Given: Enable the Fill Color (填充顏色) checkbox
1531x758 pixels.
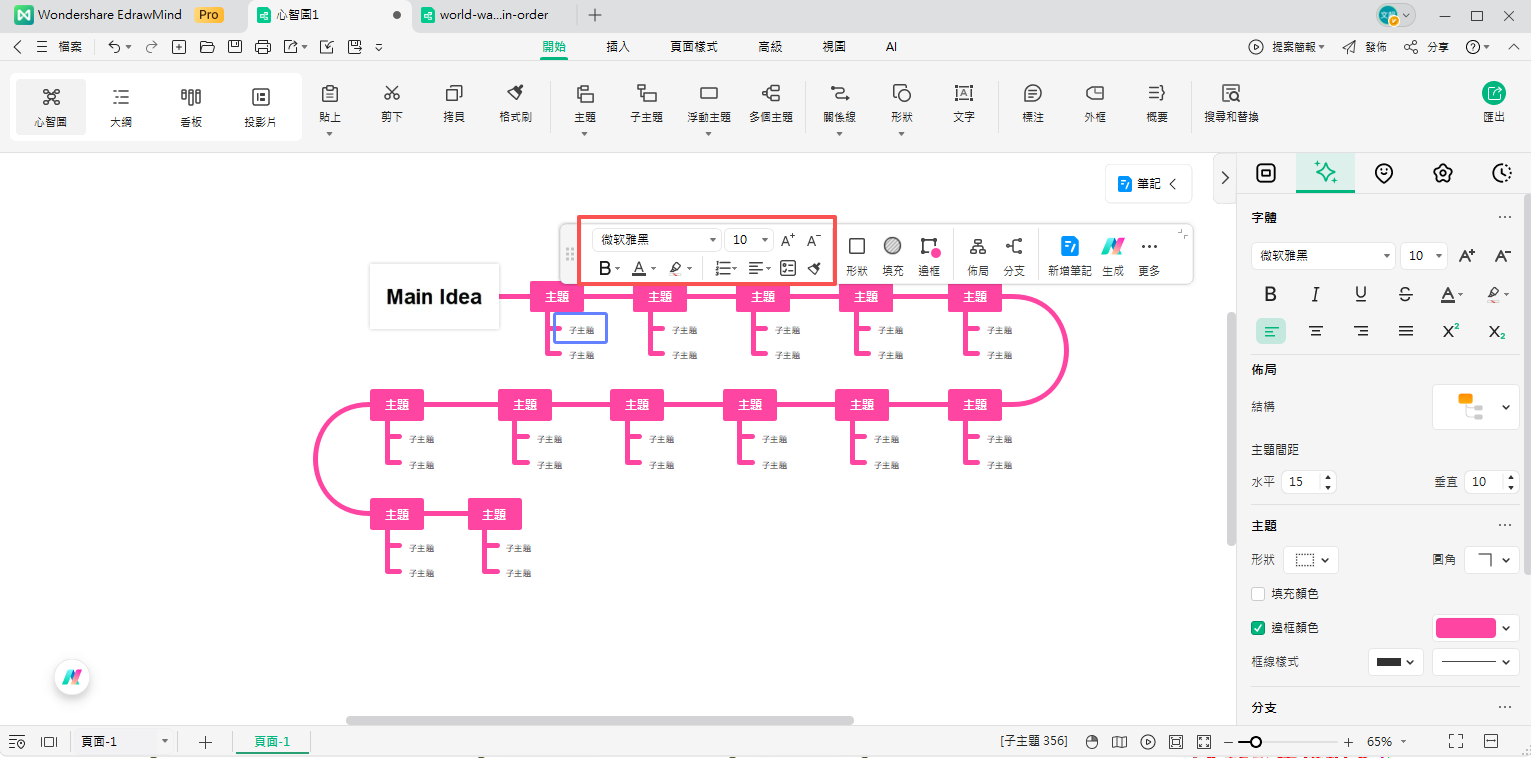Looking at the screenshot, I should coord(1259,594).
